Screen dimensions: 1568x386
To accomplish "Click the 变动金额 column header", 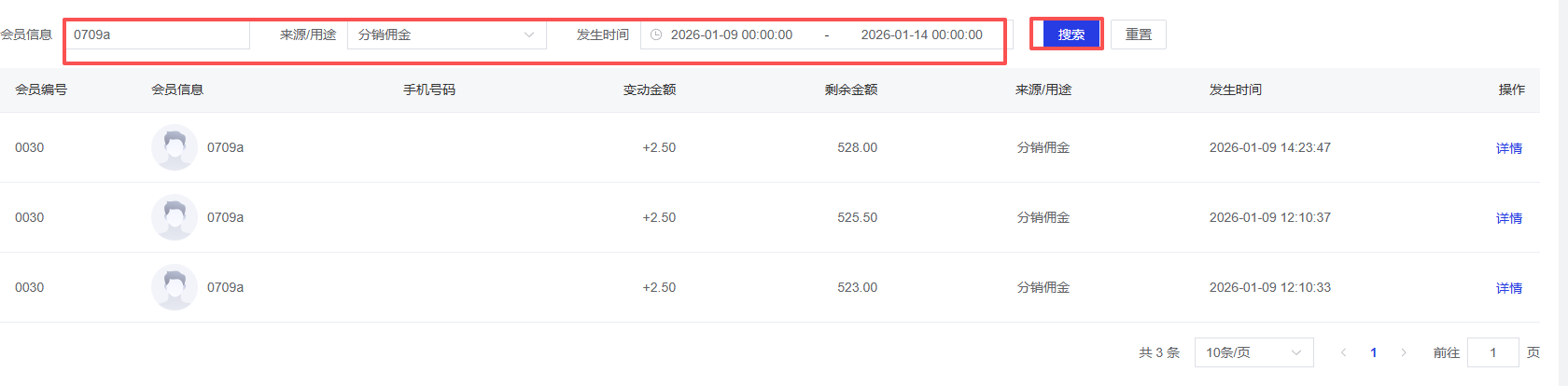I will tap(650, 90).
